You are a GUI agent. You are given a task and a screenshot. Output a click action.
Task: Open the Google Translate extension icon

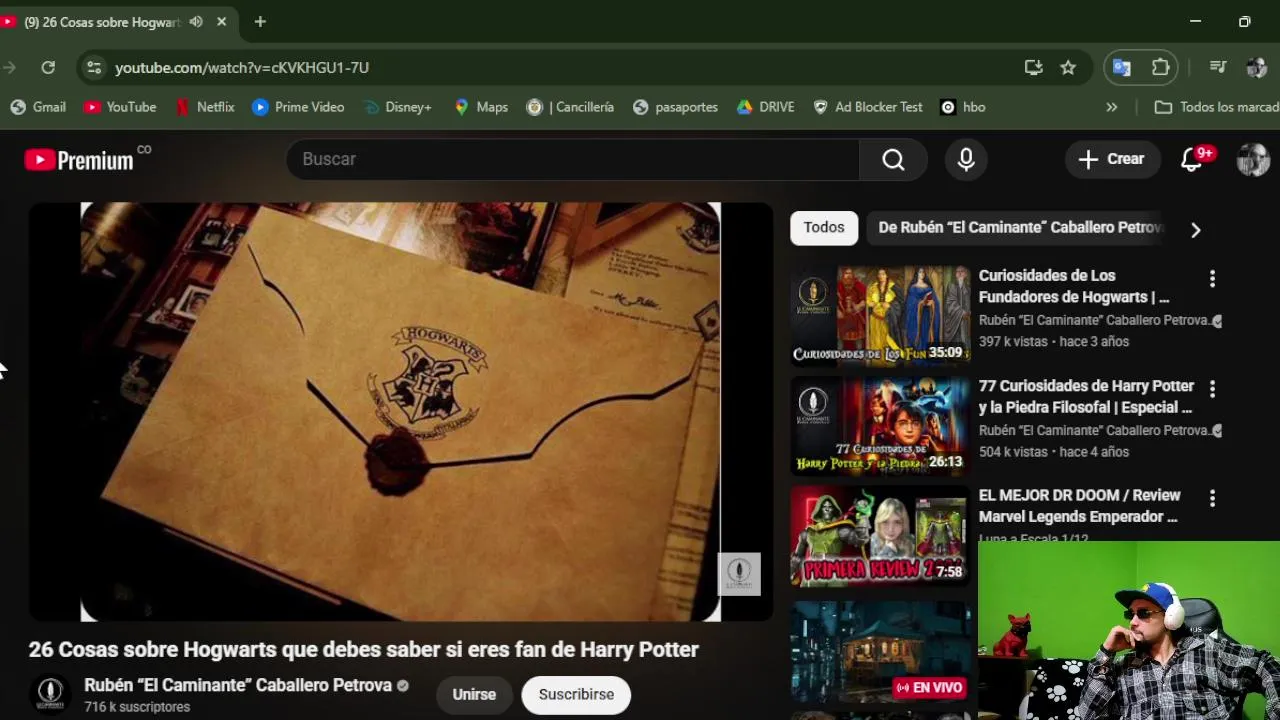1122,67
